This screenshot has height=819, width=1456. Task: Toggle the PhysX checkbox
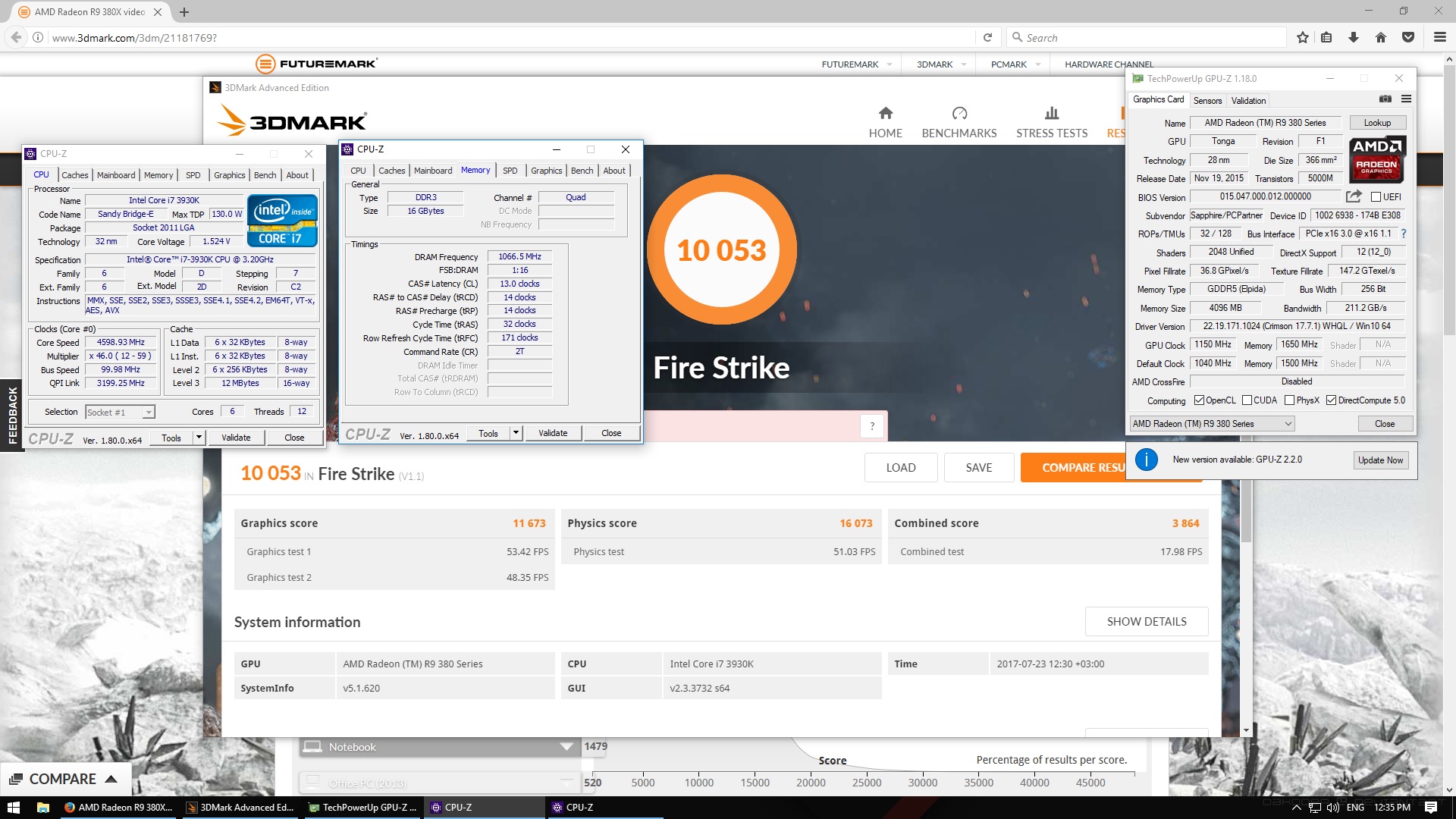point(1289,400)
